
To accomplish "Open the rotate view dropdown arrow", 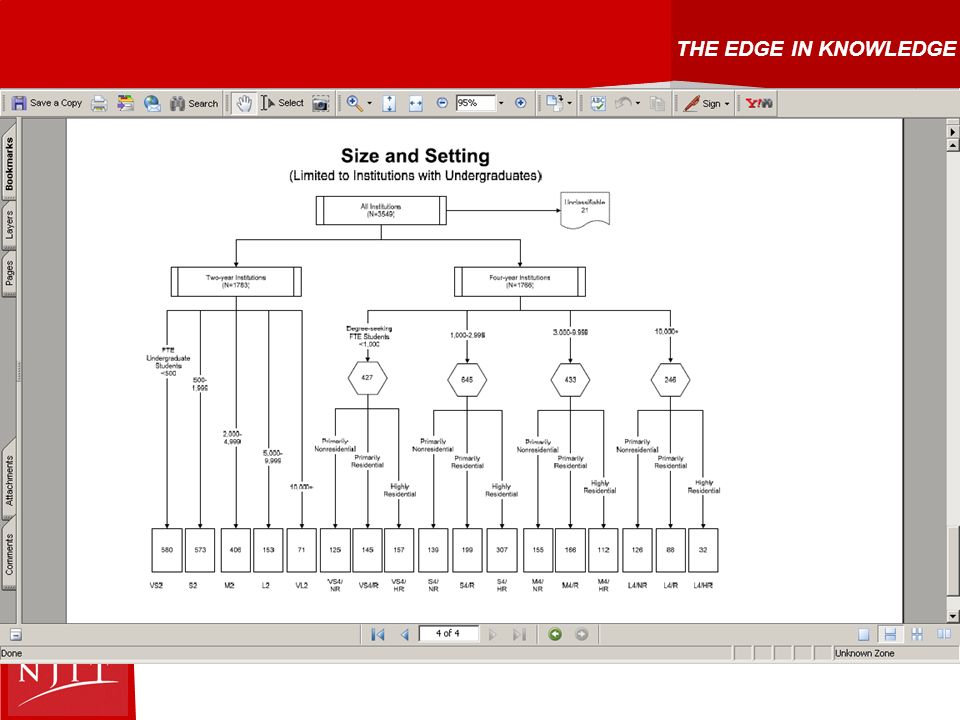I will tap(569, 103).
